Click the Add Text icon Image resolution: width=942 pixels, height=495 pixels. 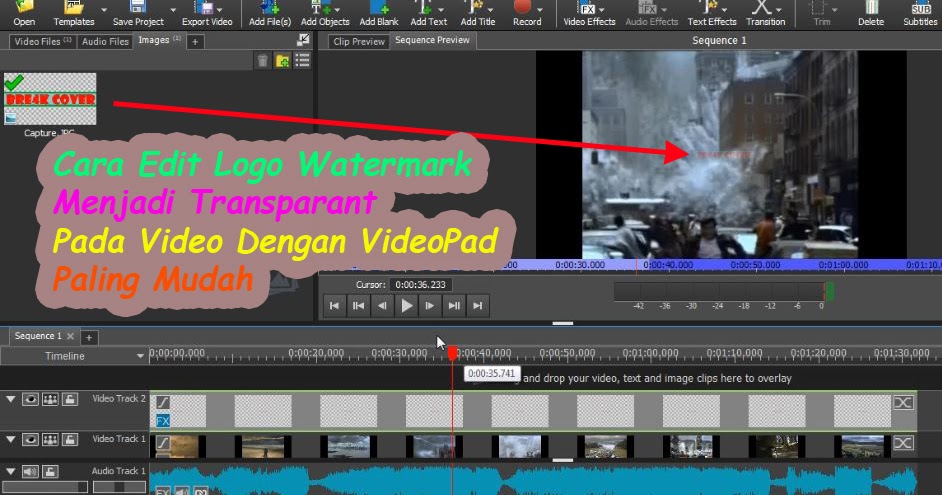point(424,7)
